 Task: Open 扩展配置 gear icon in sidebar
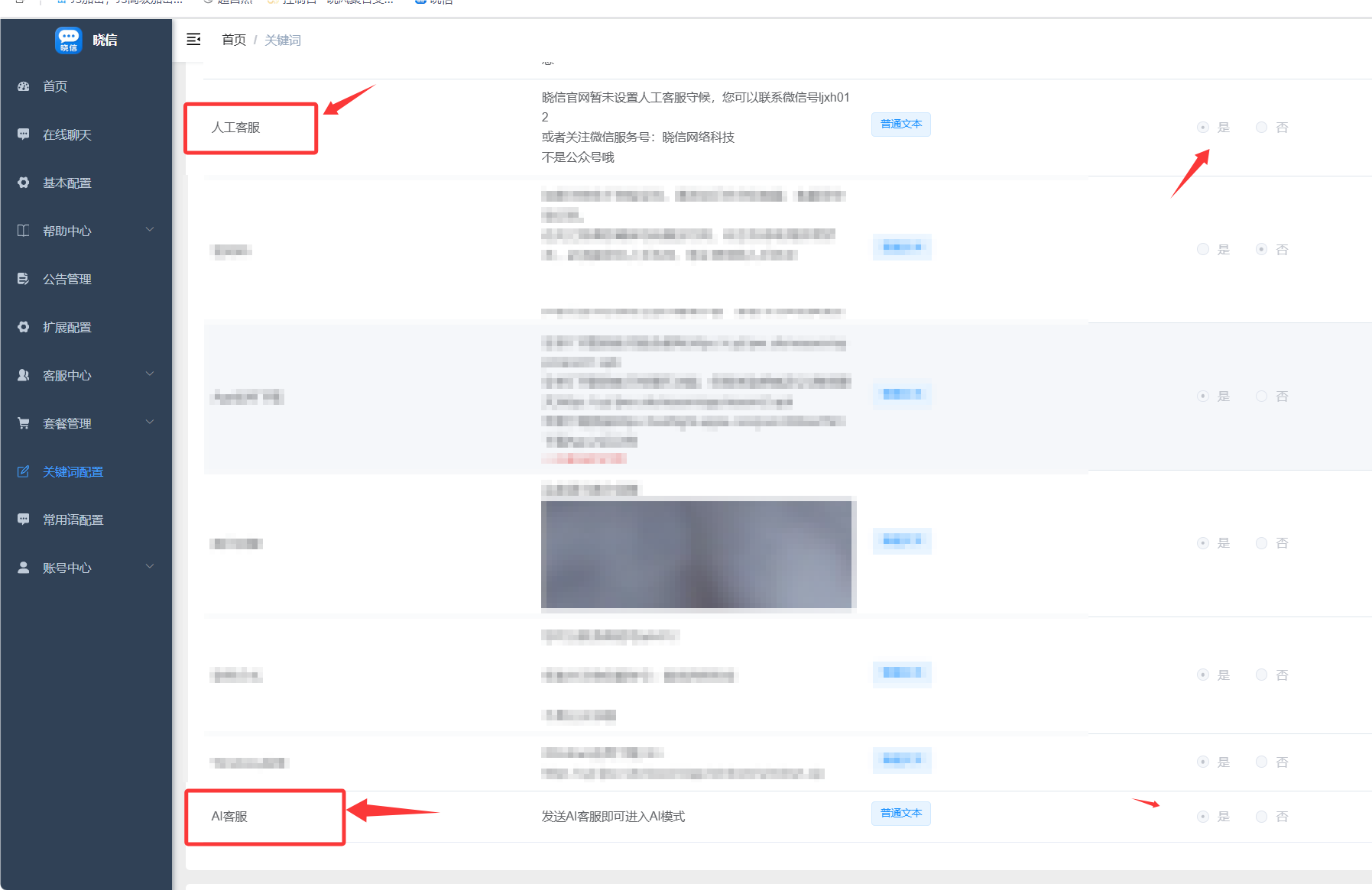coord(24,327)
